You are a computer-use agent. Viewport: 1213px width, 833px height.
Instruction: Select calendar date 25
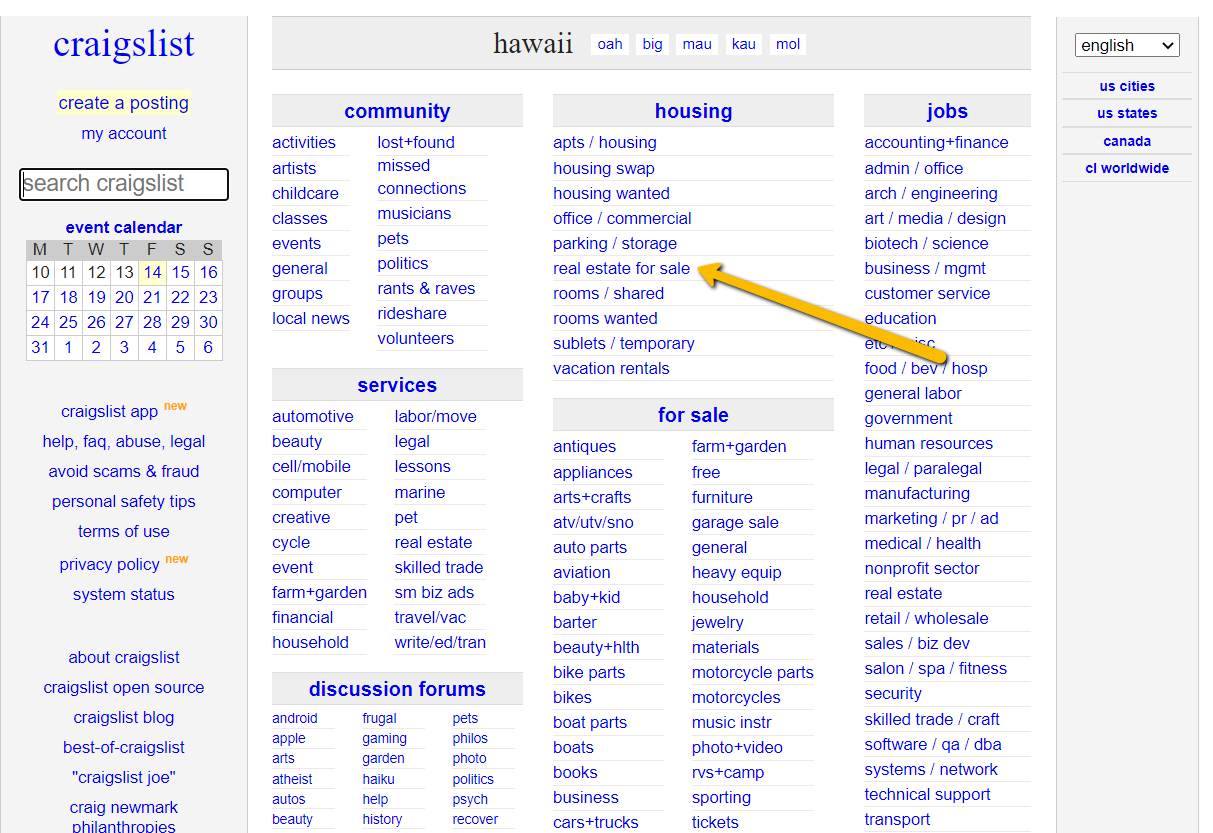tap(68, 322)
